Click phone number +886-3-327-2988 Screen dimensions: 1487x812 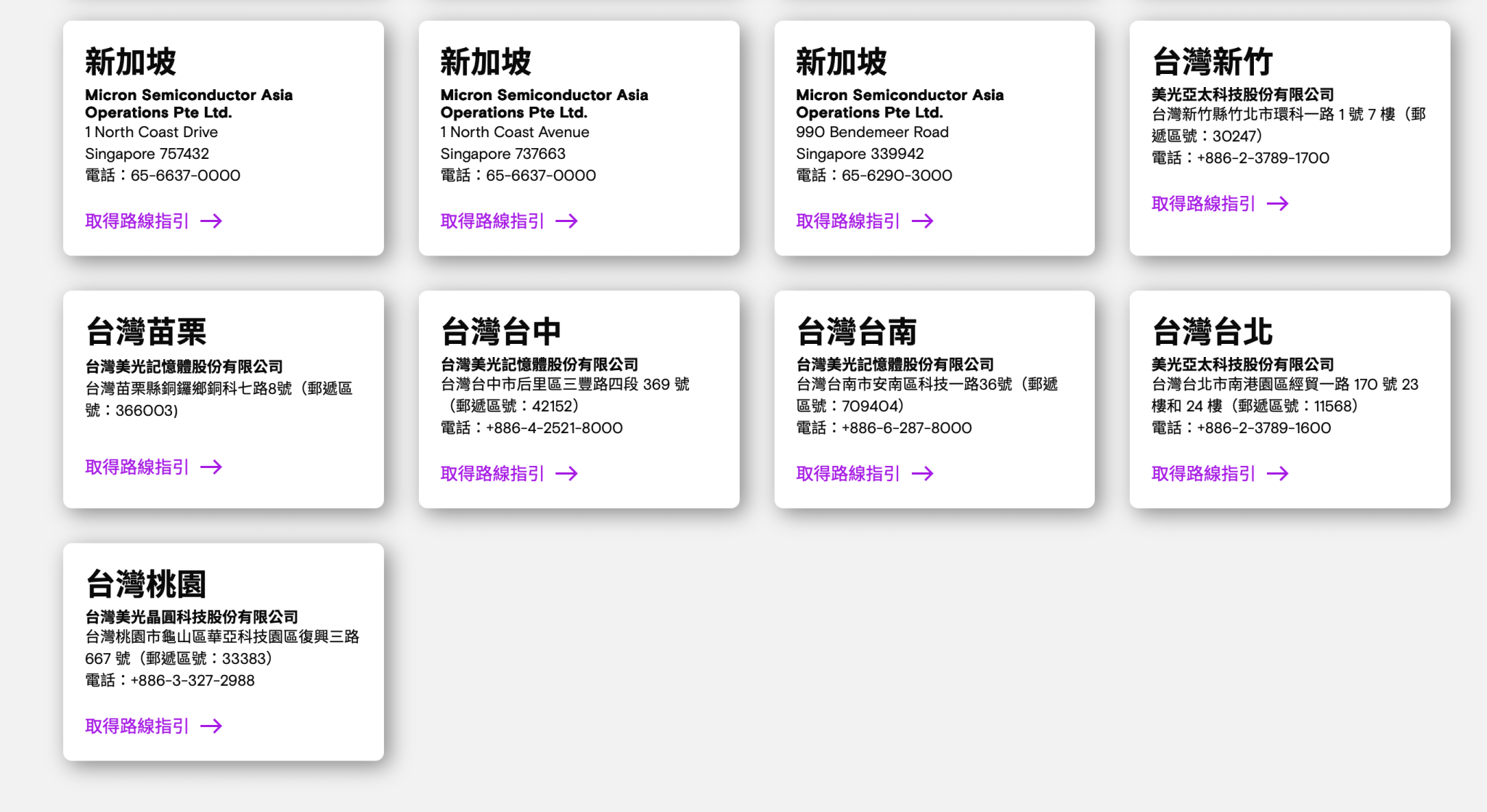(192, 681)
